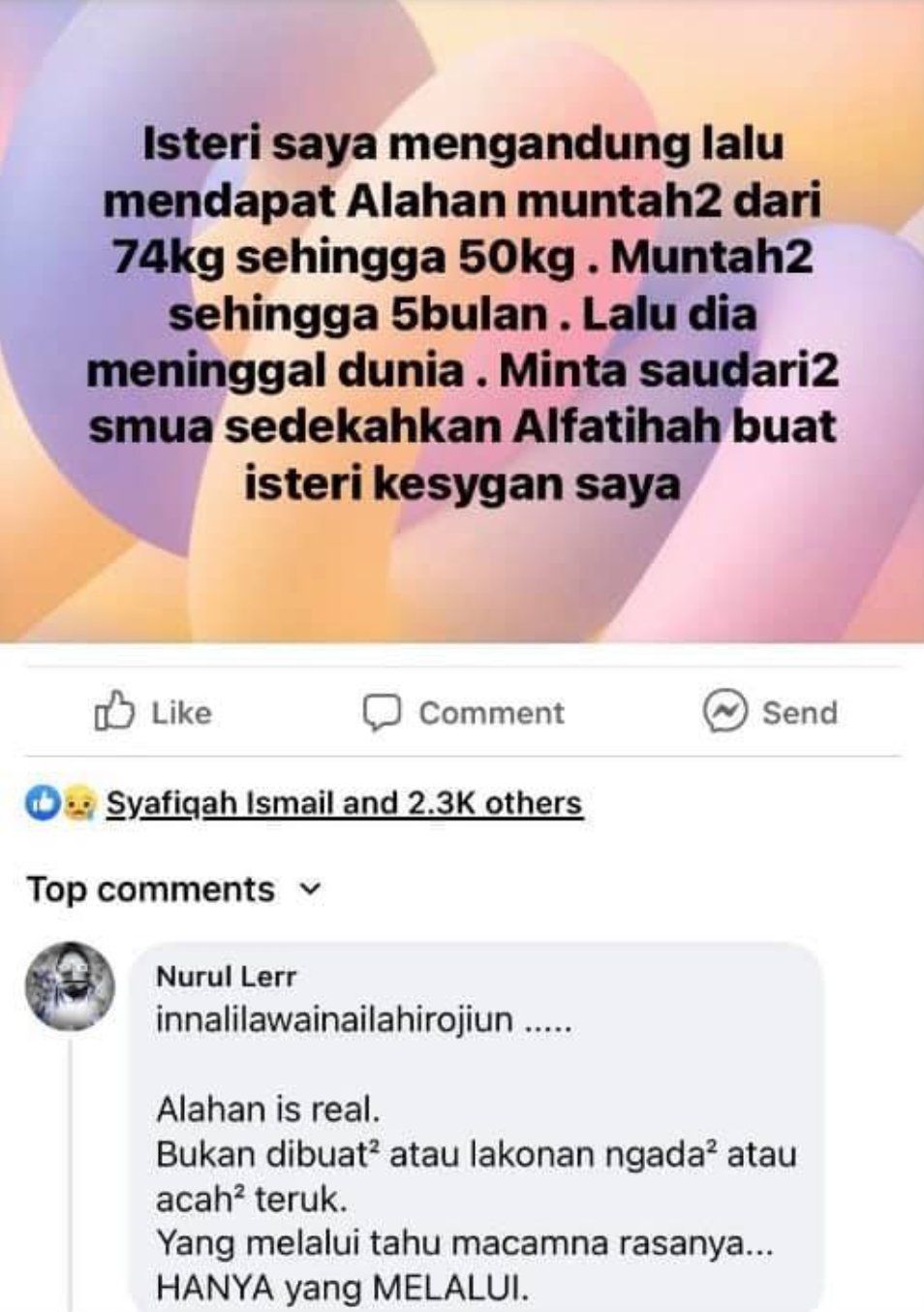Viewport: 924px width, 1312px height.
Task: Click the post text about Isteri saya mengandung
Action: point(462,314)
